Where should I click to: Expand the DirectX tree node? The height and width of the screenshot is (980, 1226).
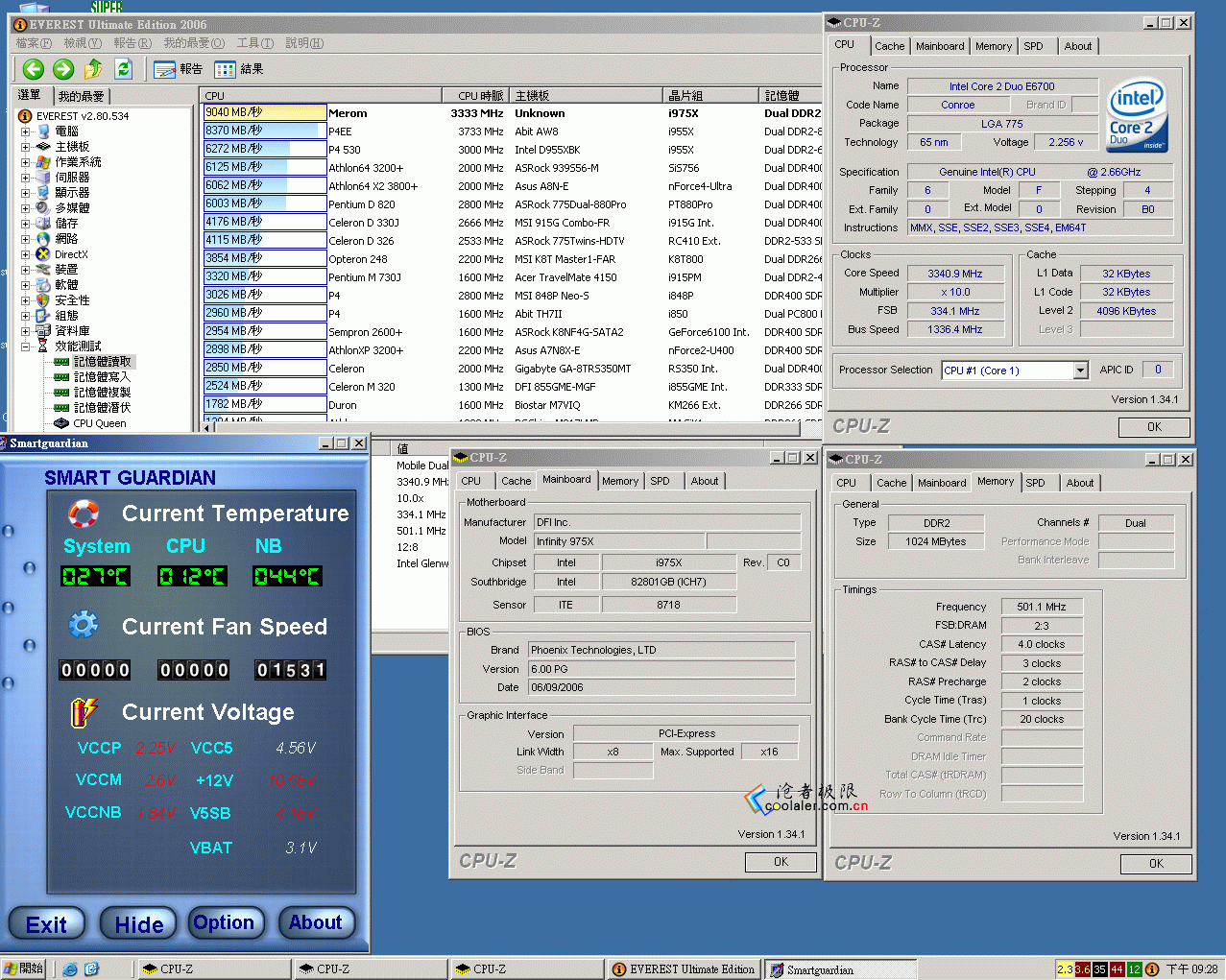[26, 254]
